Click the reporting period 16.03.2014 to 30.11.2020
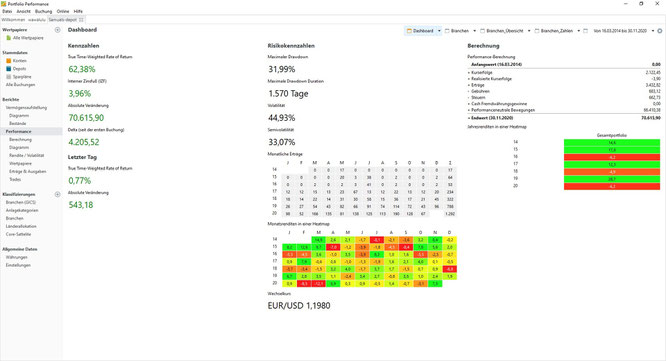Viewport: 666px width, 361px height. pos(620,31)
